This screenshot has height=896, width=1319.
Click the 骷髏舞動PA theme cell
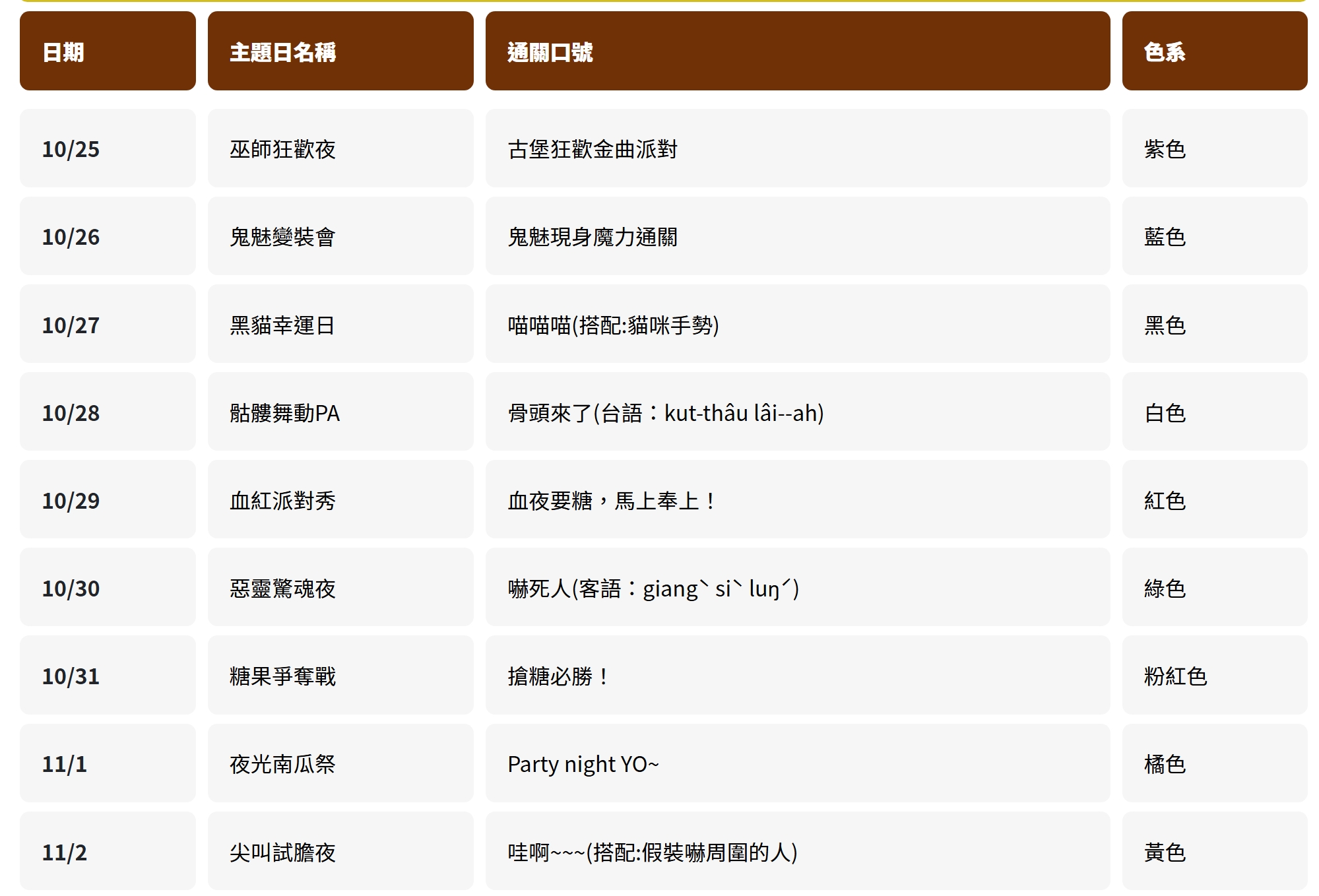[x=340, y=412]
